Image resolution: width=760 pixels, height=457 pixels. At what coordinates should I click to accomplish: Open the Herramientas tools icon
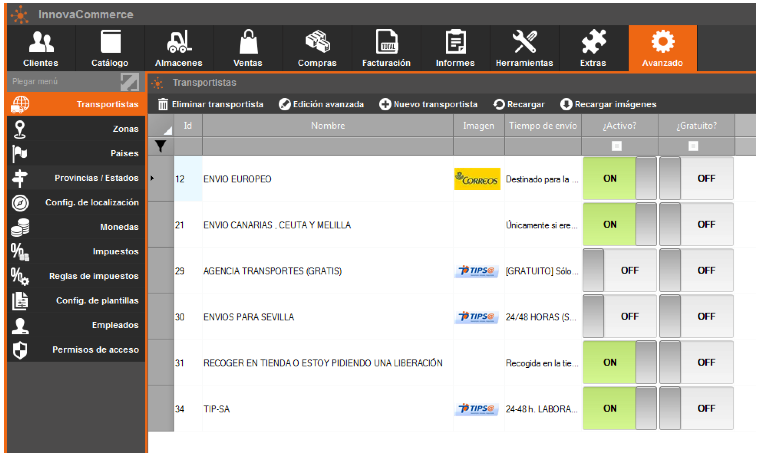point(524,42)
